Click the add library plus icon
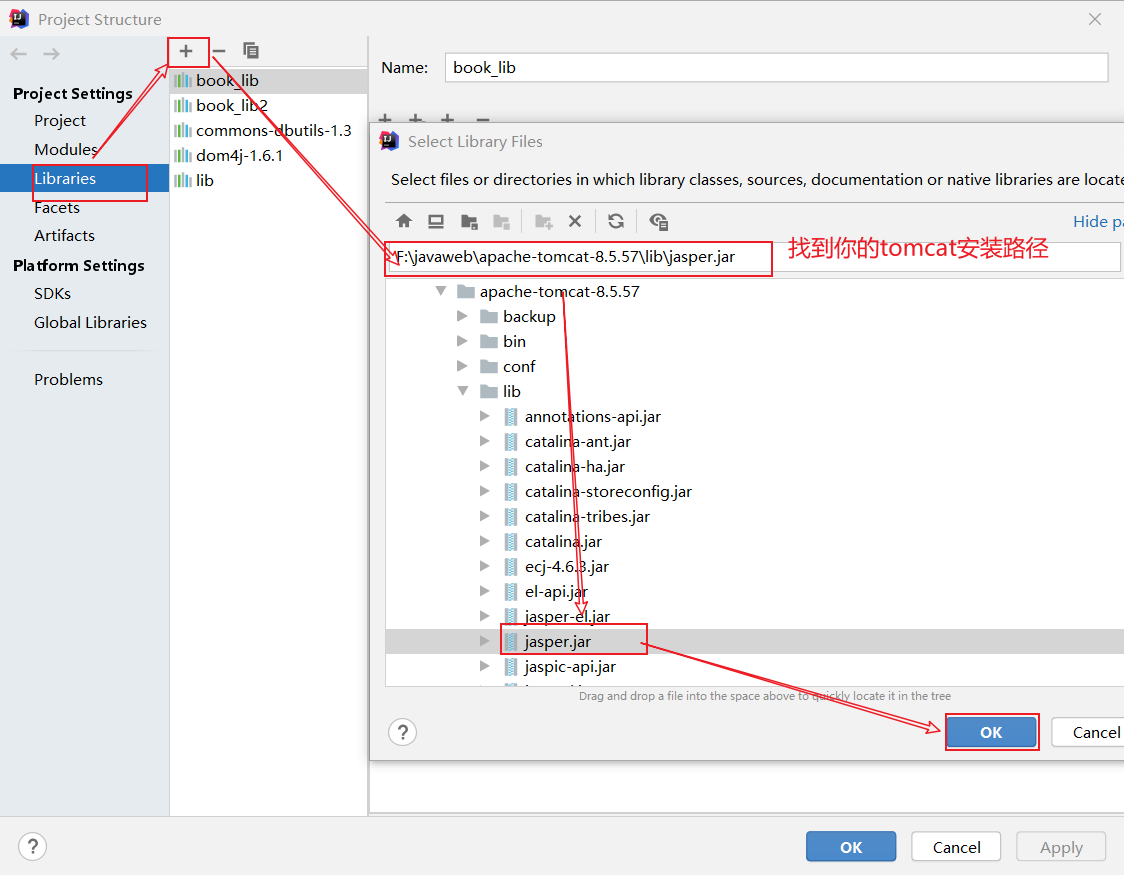Screen dimensions: 1124x875 tap(186, 51)
